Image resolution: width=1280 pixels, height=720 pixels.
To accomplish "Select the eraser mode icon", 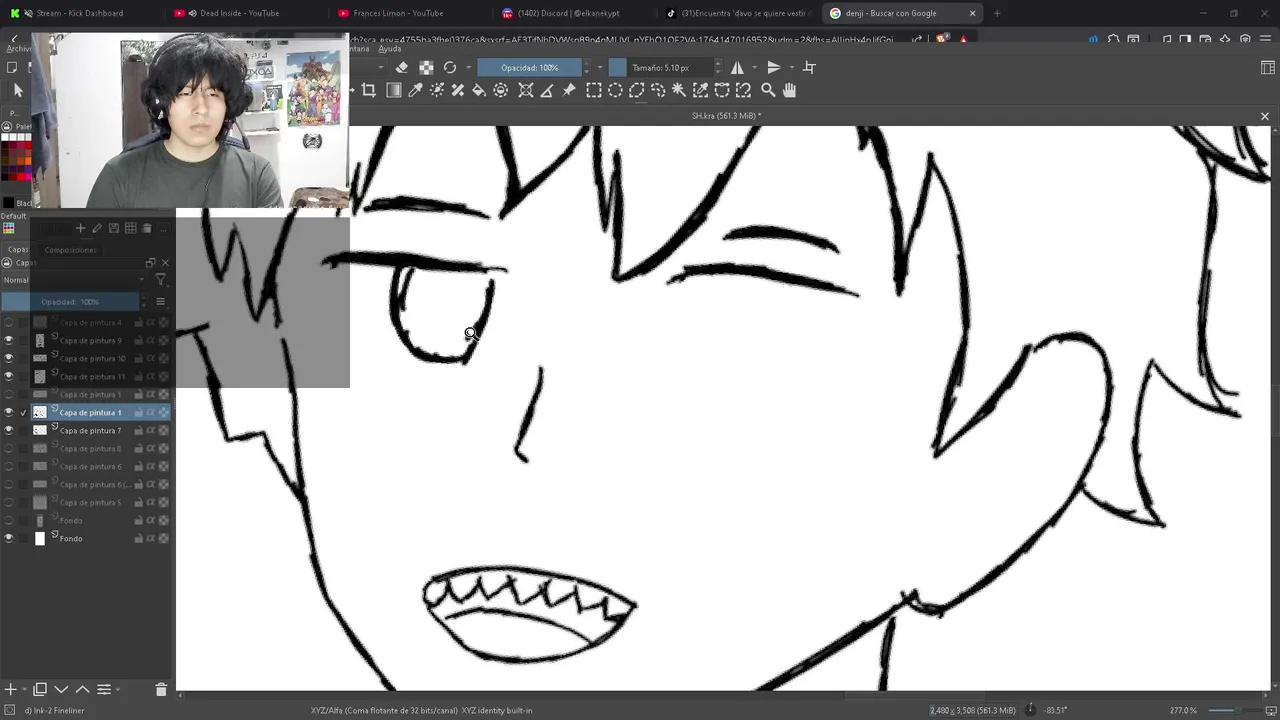I will [402, 67].
